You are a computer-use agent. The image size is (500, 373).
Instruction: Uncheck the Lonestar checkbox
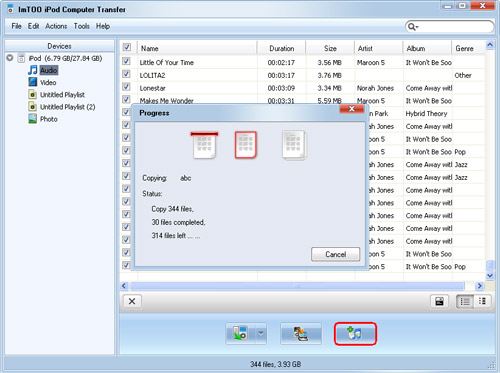[126, 87]
